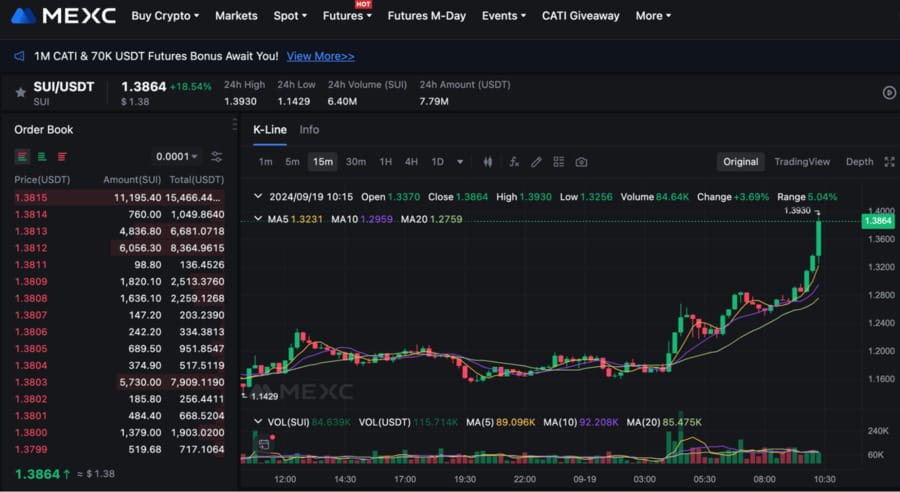This screenshot has width=900, height=492.
Task: Click the order book panel drag handle
Action: (235, 125)
